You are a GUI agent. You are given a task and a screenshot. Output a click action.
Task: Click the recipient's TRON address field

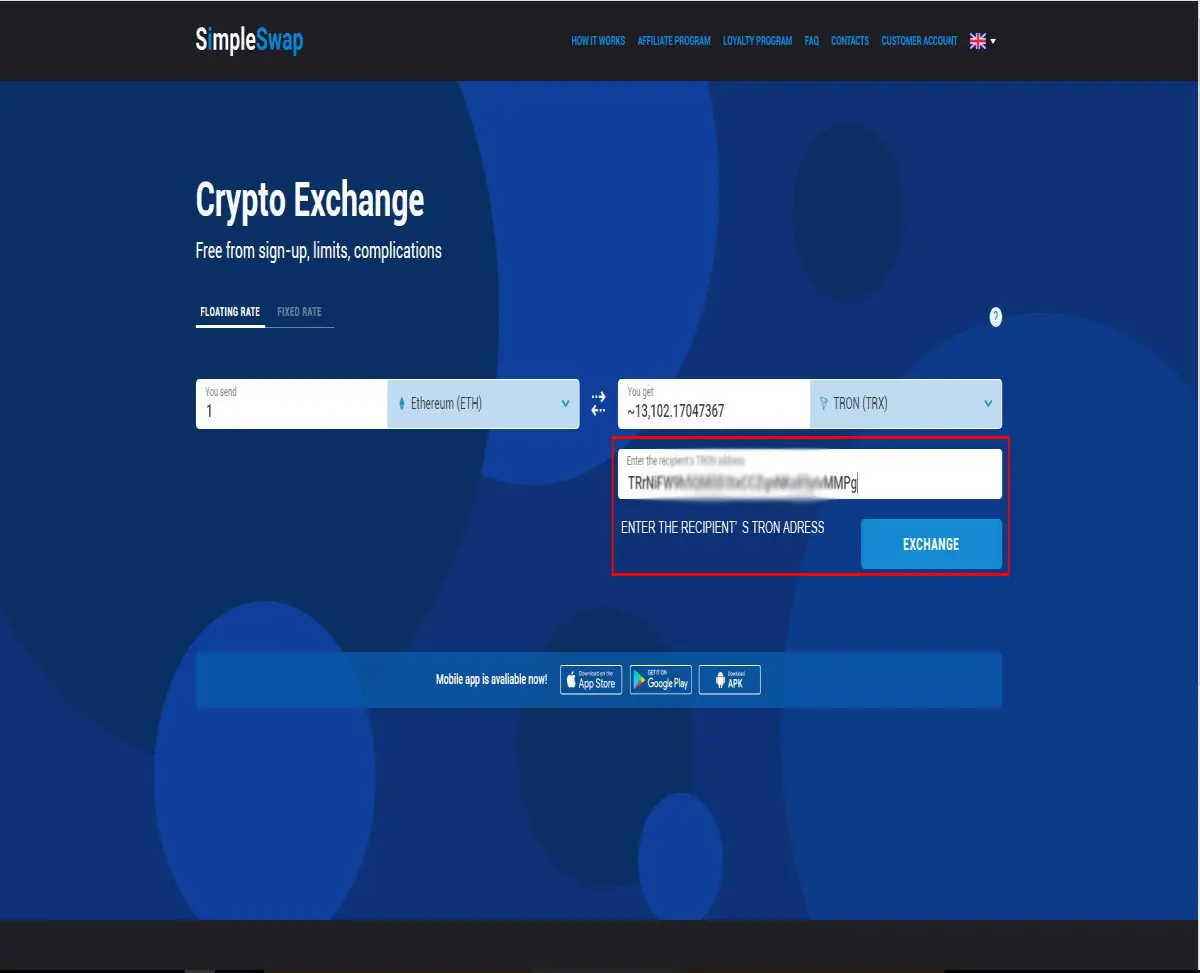click(x=810, y=474)
